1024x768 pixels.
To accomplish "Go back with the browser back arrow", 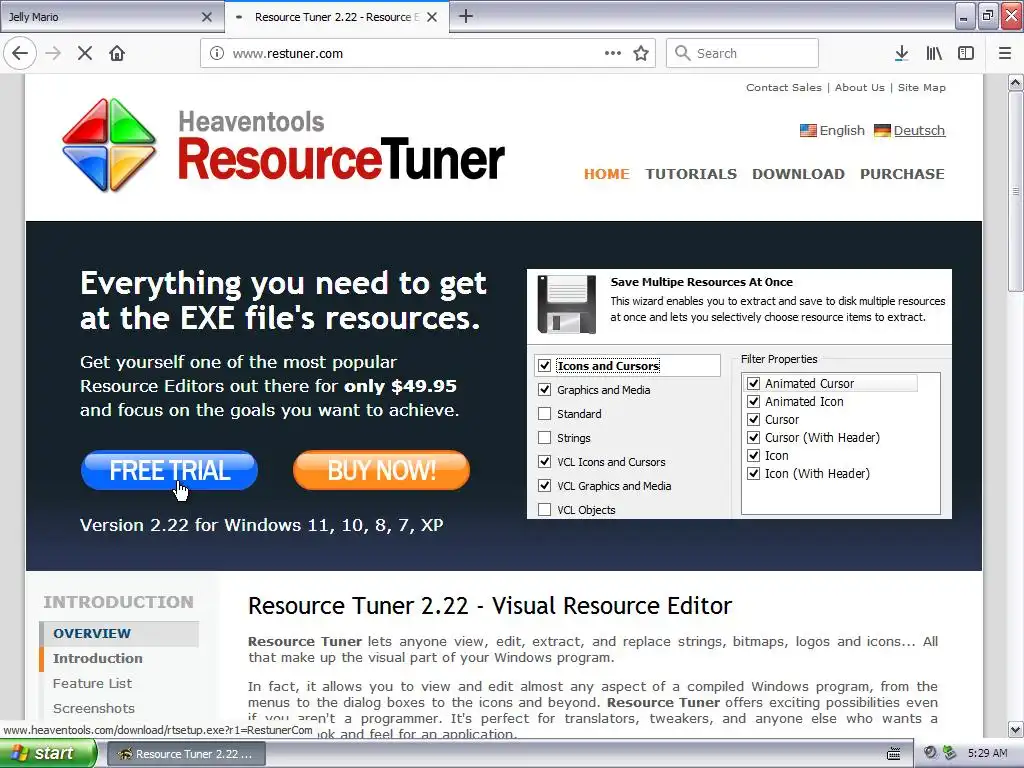I will coord(20,54).
